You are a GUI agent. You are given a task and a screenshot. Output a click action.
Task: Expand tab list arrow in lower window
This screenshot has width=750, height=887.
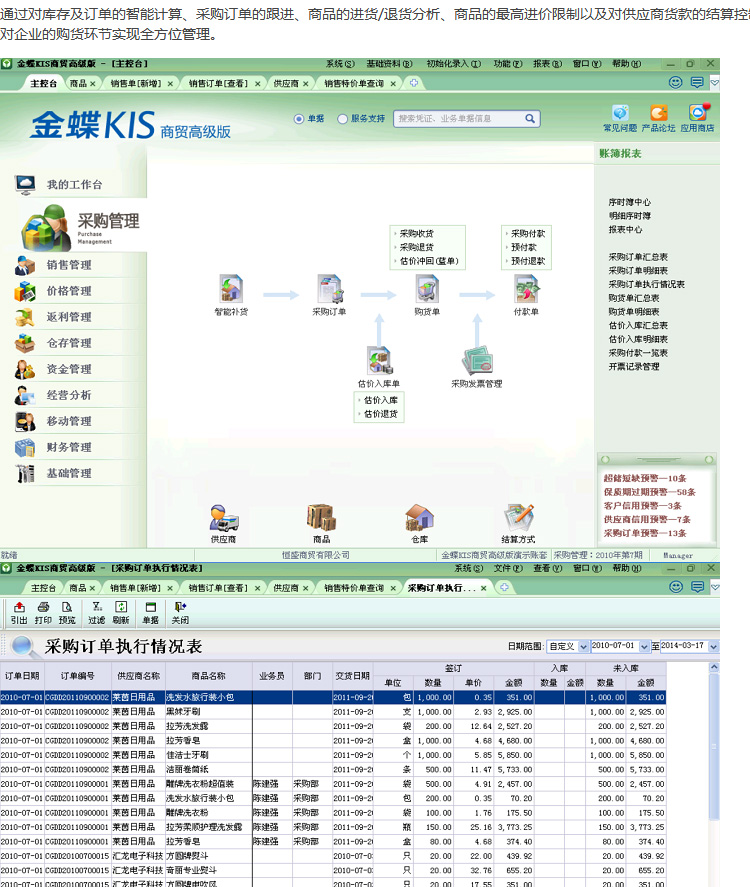tap(715, 587)
